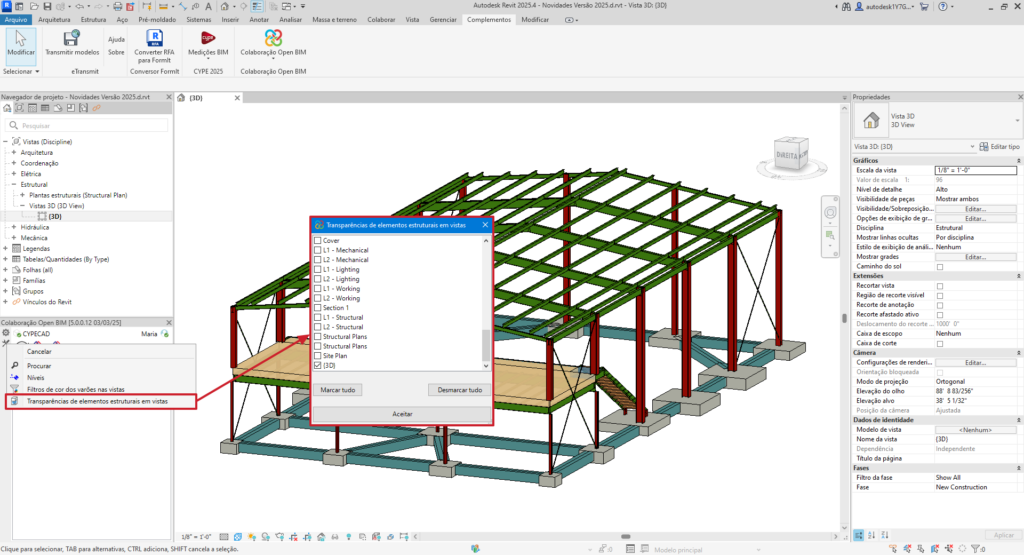The height and width of the screenshot is (555, 1024).
Task: Click the ViewCube DIREITA face
Action: (787, 155)
